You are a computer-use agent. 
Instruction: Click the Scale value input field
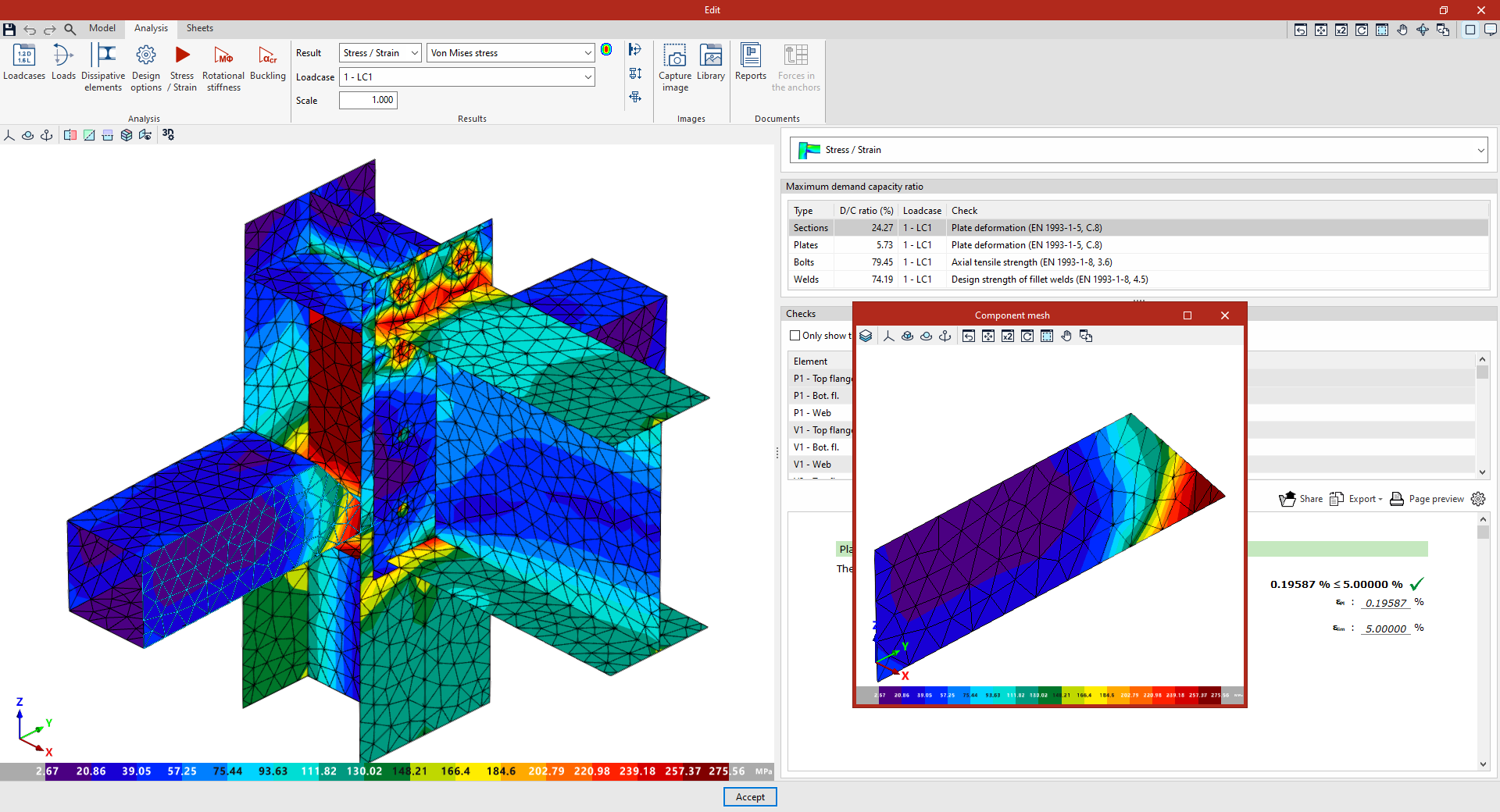point(368,100)
